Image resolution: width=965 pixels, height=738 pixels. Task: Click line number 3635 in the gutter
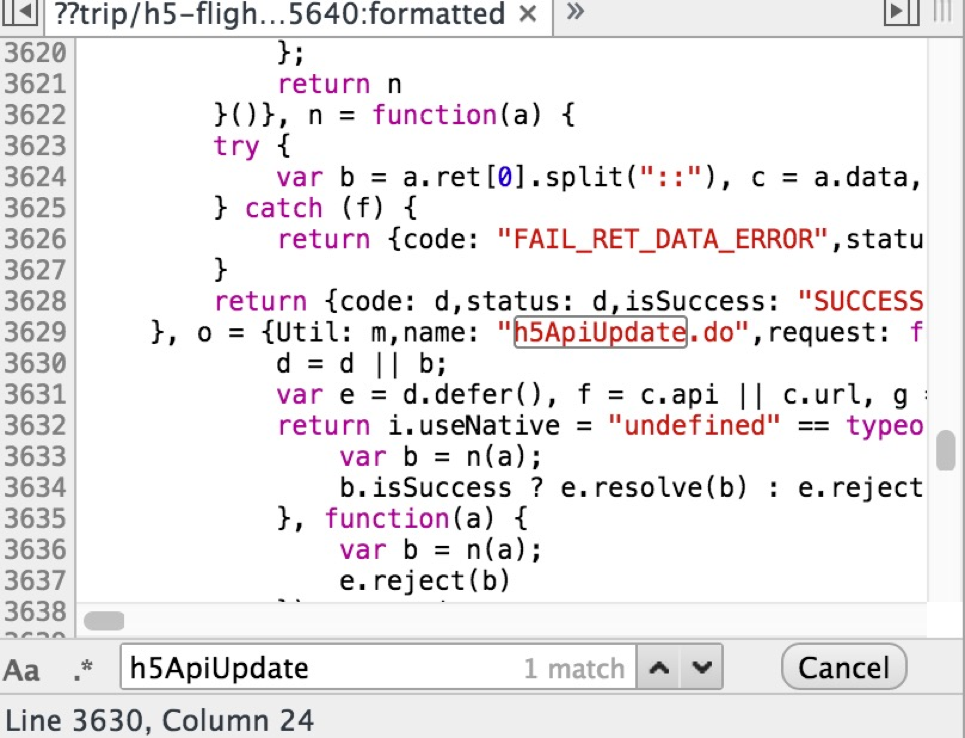36,518
